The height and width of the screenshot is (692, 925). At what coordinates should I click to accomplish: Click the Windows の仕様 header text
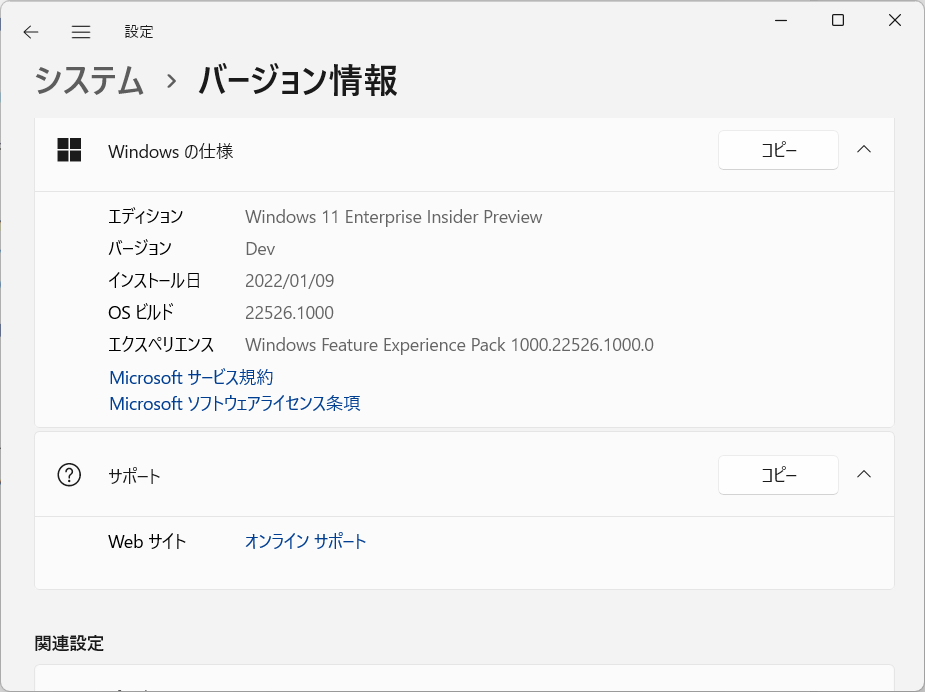[x=171, y=152]
